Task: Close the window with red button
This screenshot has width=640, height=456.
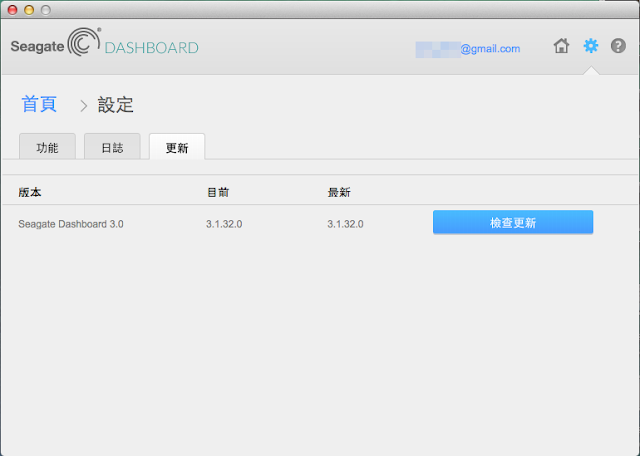Action: tap(13, 10)
